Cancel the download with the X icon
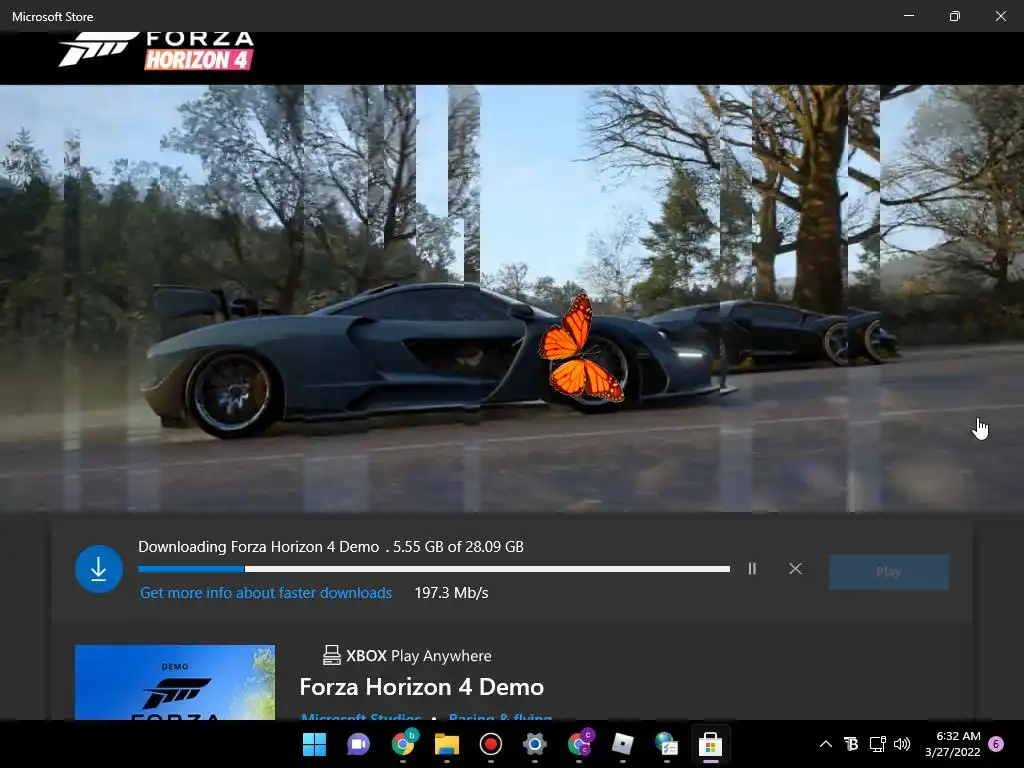 [795, 569]
